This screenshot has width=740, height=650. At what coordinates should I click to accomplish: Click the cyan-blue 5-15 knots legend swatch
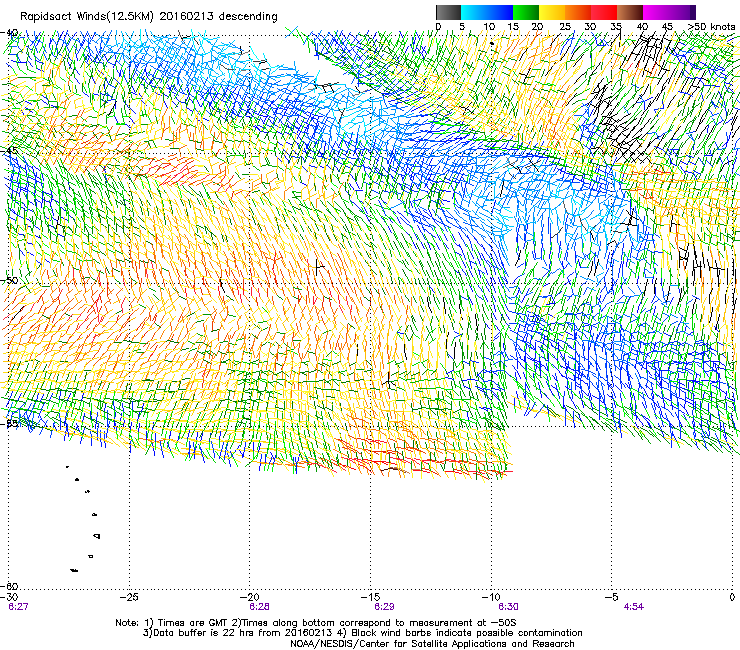coord(487,12)
